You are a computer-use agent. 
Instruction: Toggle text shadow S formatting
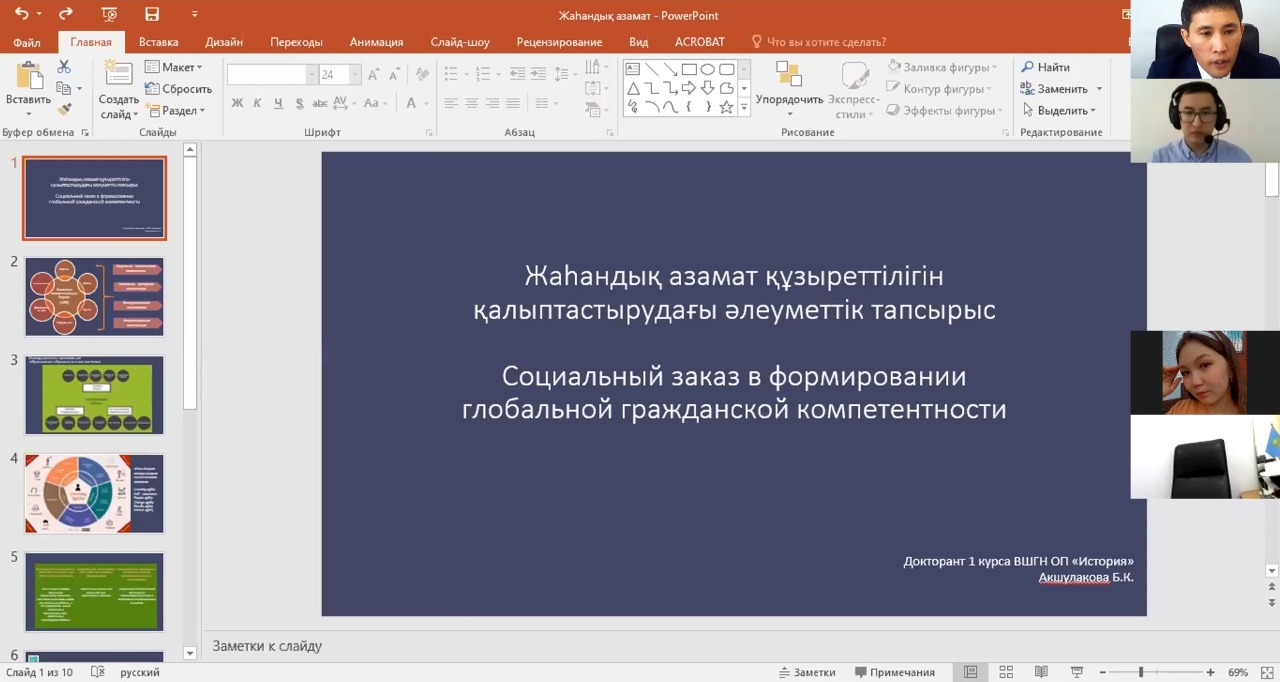pos(299,103)
